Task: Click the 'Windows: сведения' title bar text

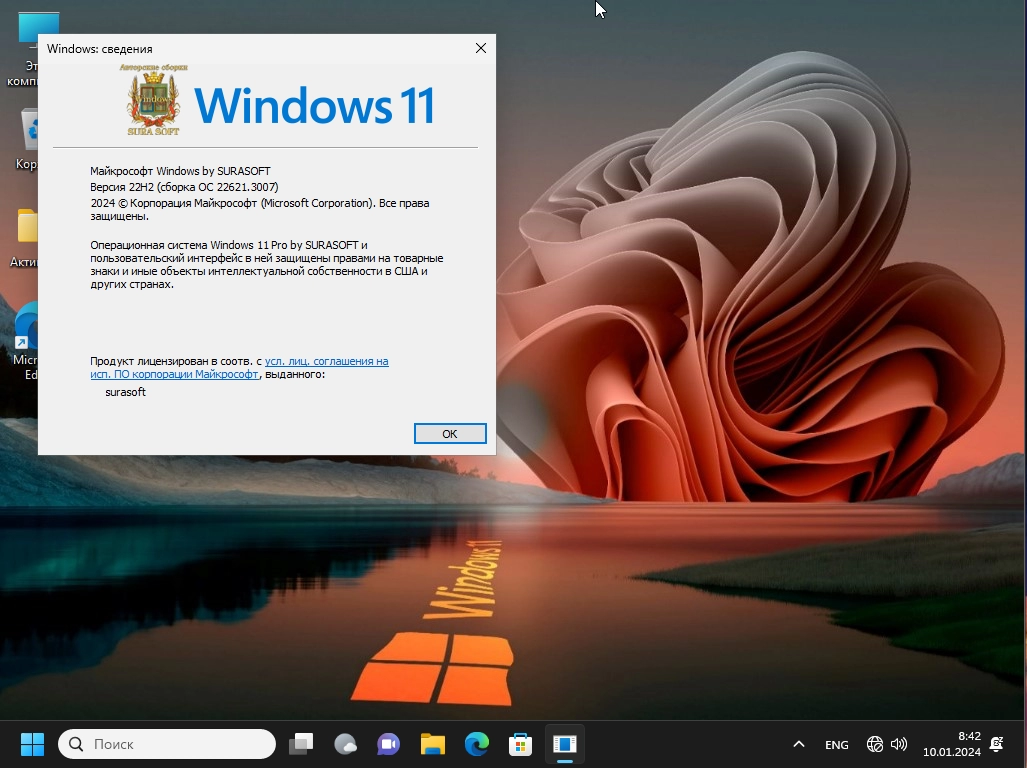Action: click(x=100, y=48)
